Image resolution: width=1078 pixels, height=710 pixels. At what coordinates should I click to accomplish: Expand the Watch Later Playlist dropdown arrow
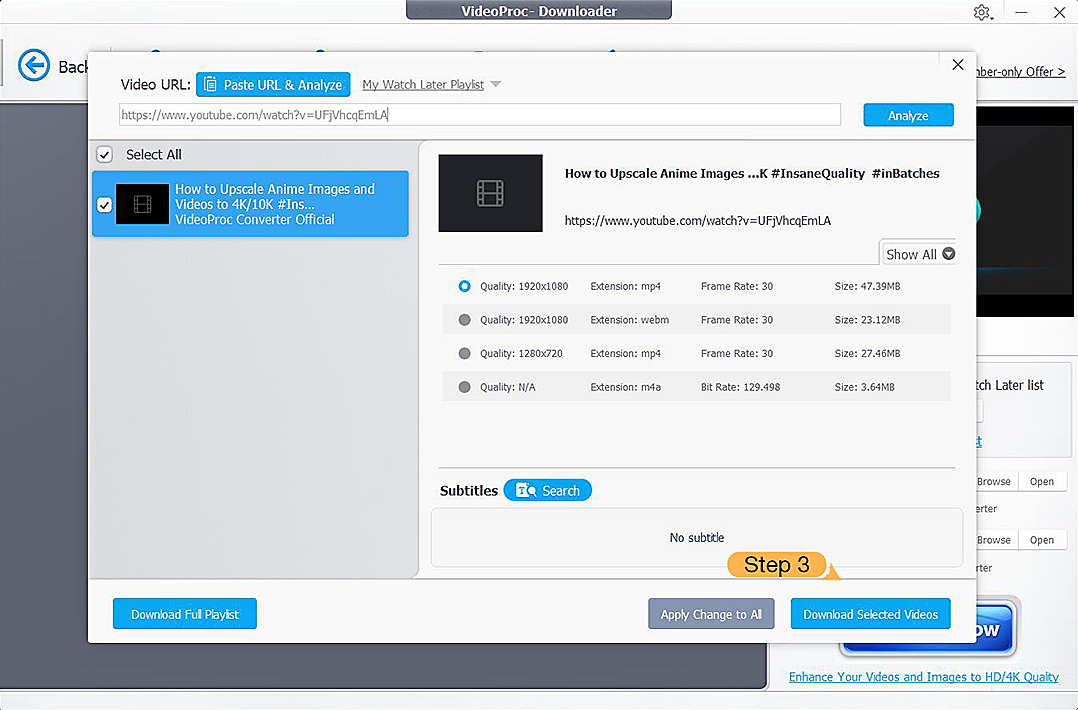[x=496, y=85]
